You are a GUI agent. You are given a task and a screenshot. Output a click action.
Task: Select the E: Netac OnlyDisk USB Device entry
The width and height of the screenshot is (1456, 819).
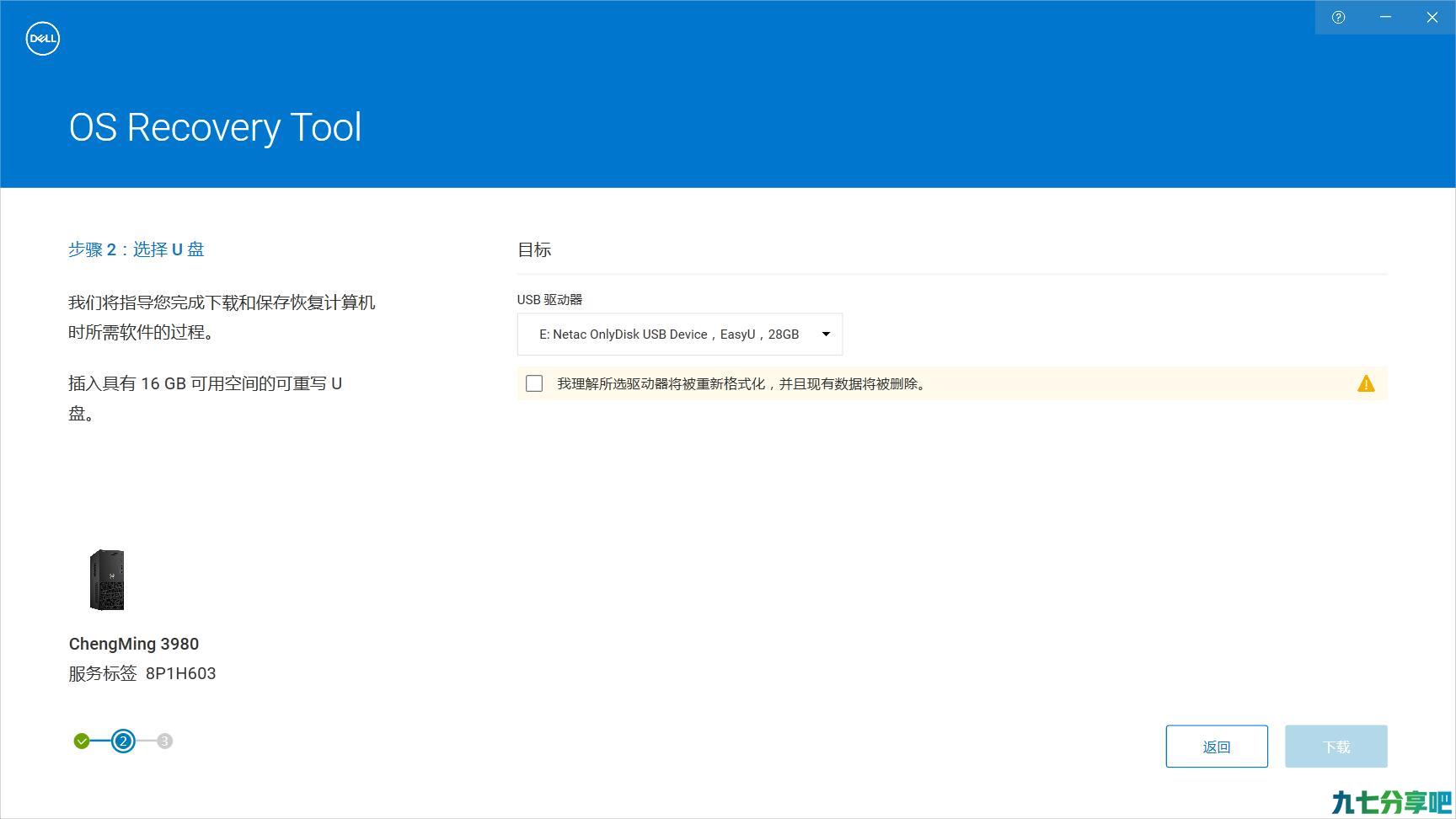click(680, 335)
